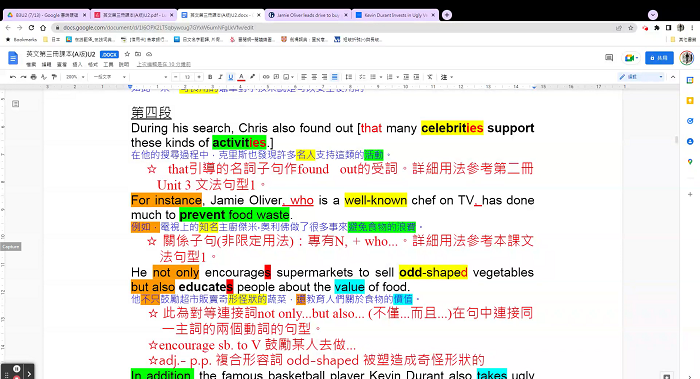
Task: Open the highlight color picker
Action: (x=252, y=77)
